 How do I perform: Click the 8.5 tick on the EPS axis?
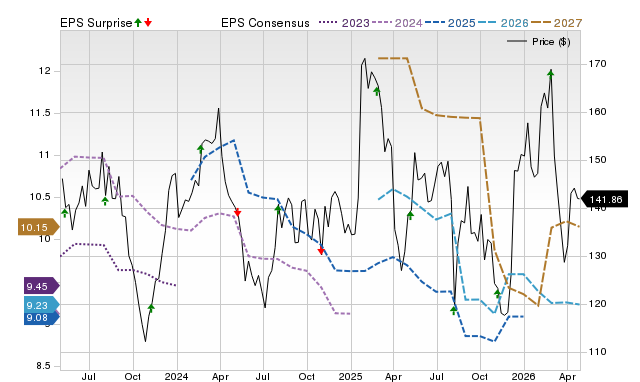43,366
